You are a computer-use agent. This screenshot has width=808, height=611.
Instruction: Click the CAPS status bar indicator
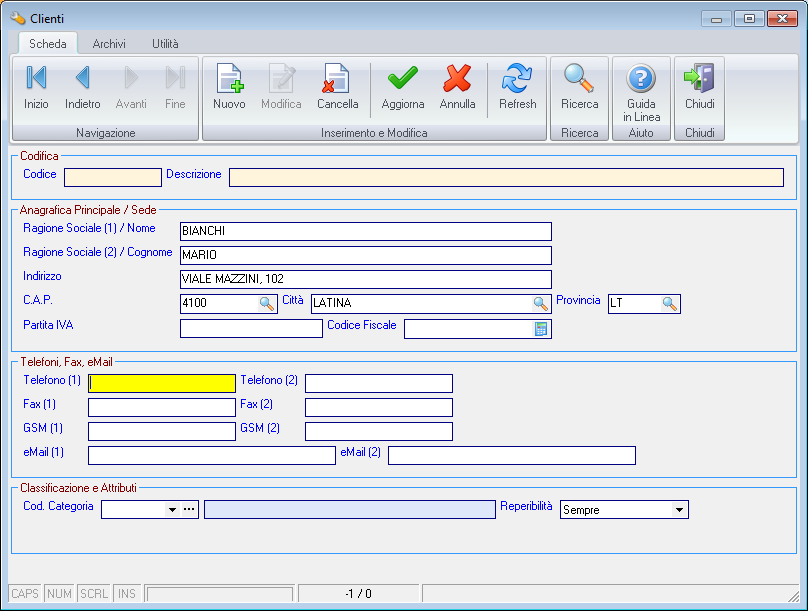tap(25, 593)
